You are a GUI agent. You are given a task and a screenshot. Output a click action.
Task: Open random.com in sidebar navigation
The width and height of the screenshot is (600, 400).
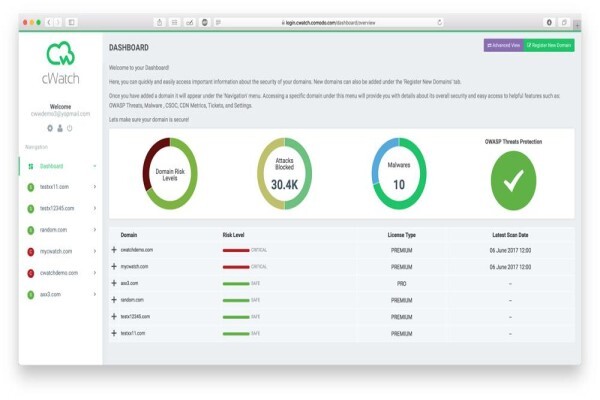53,230
